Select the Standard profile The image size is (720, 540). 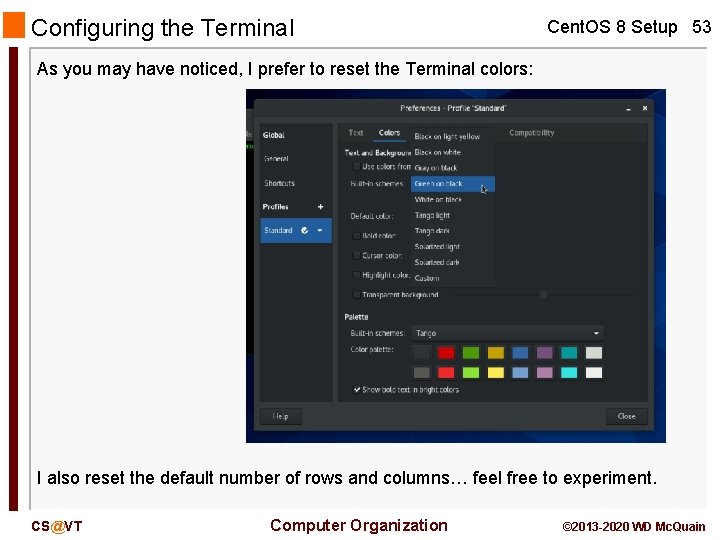coord(296,231)
